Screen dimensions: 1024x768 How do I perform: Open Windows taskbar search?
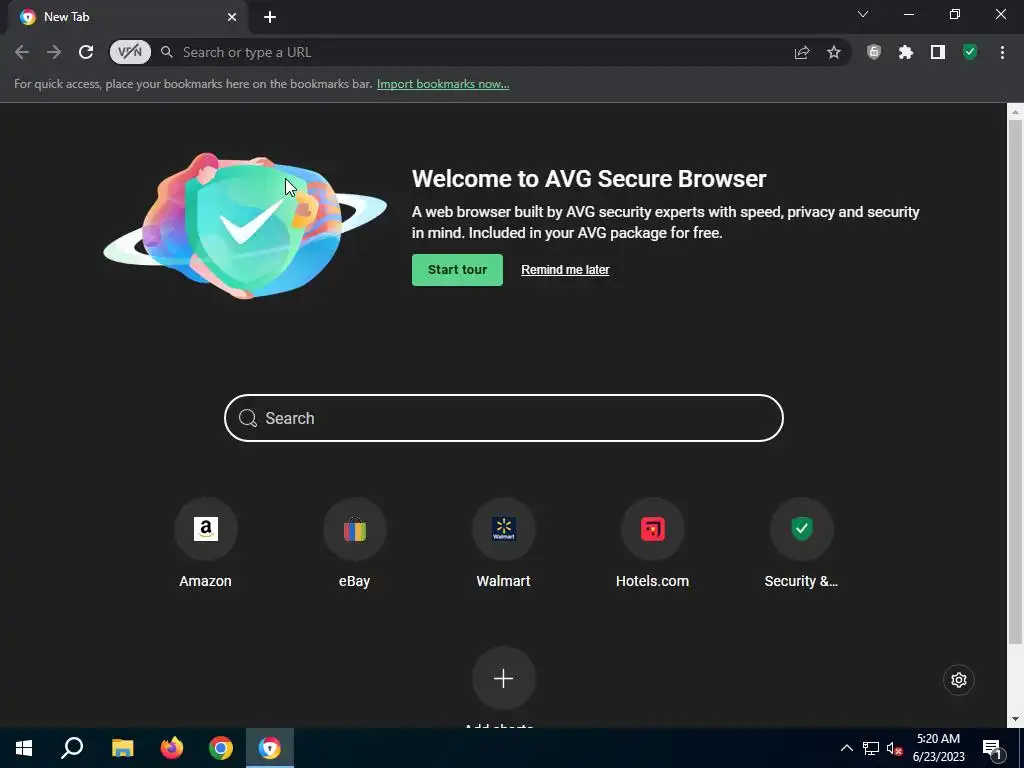72,748
